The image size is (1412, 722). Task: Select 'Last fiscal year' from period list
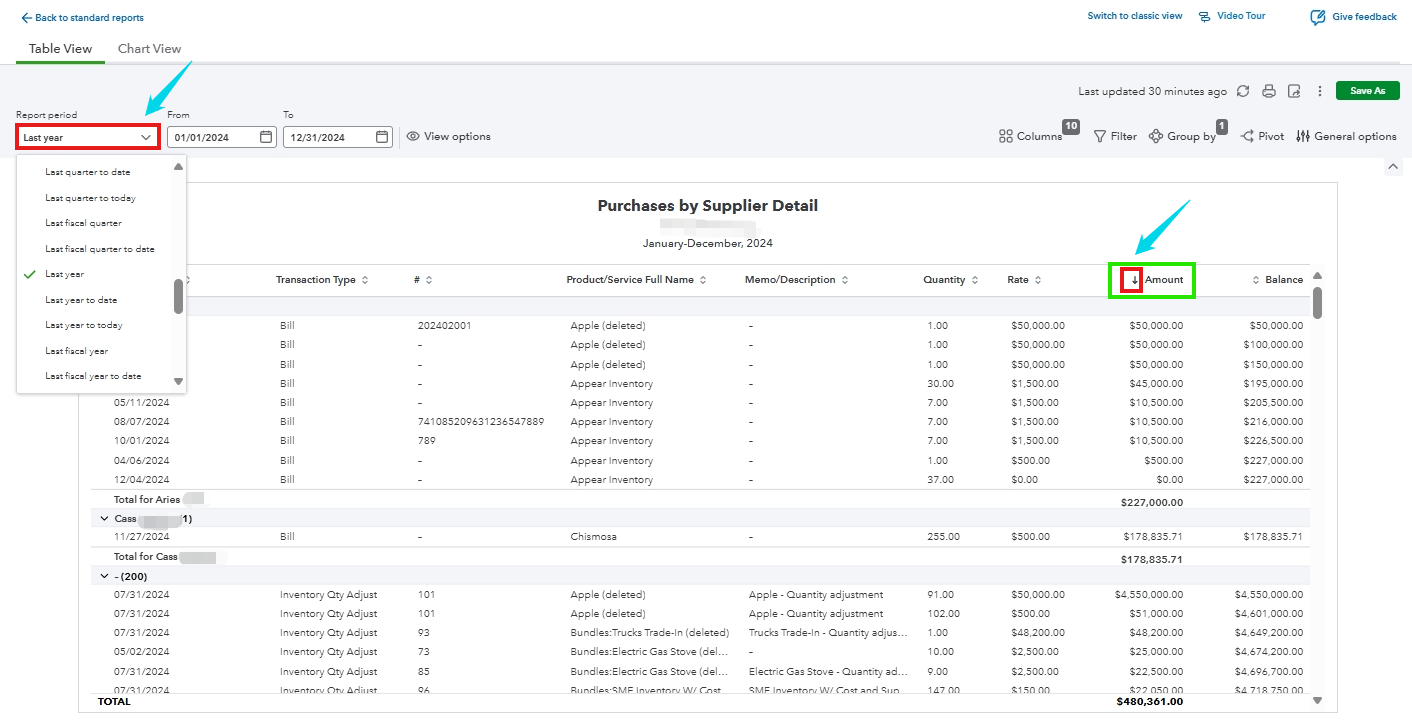point(77,351)
